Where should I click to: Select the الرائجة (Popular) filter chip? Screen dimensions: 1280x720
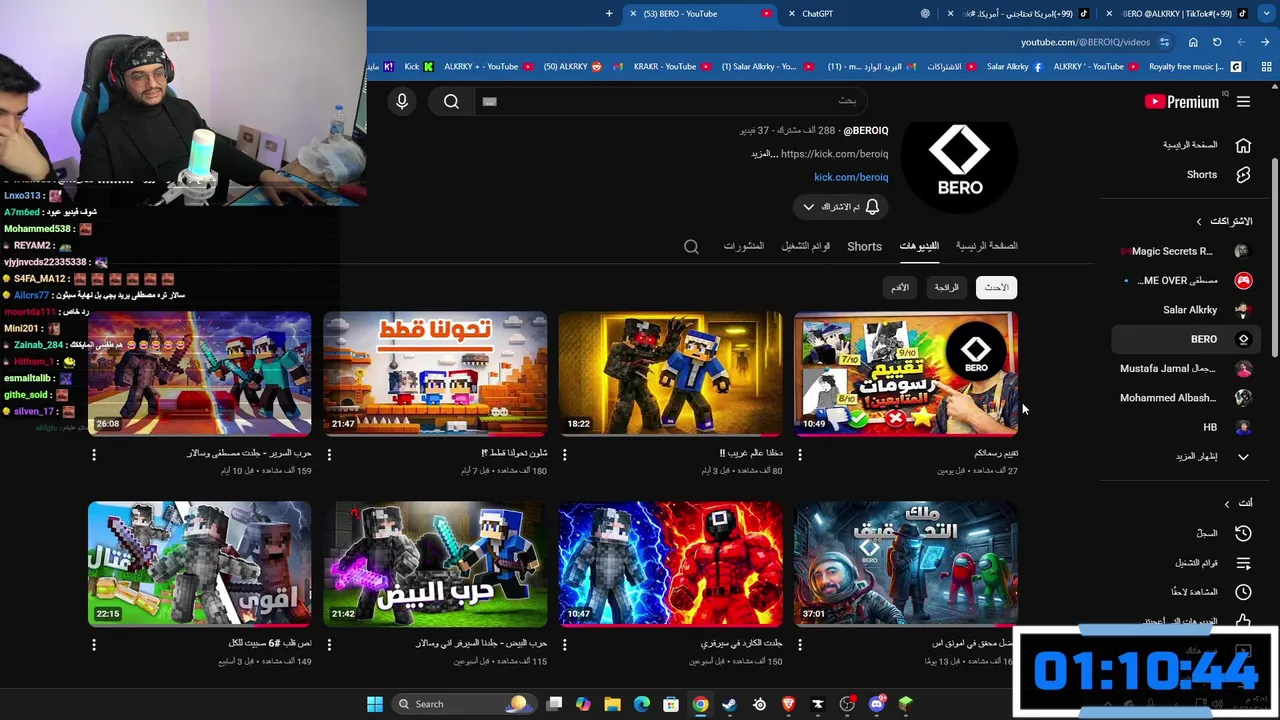tap(946, 288)
